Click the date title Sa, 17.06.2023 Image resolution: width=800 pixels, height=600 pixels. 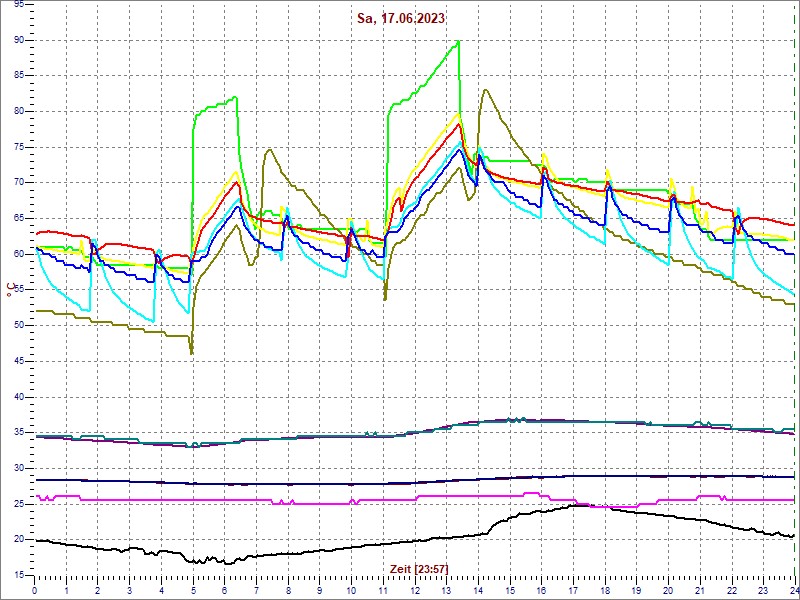(x=398, y=18)
